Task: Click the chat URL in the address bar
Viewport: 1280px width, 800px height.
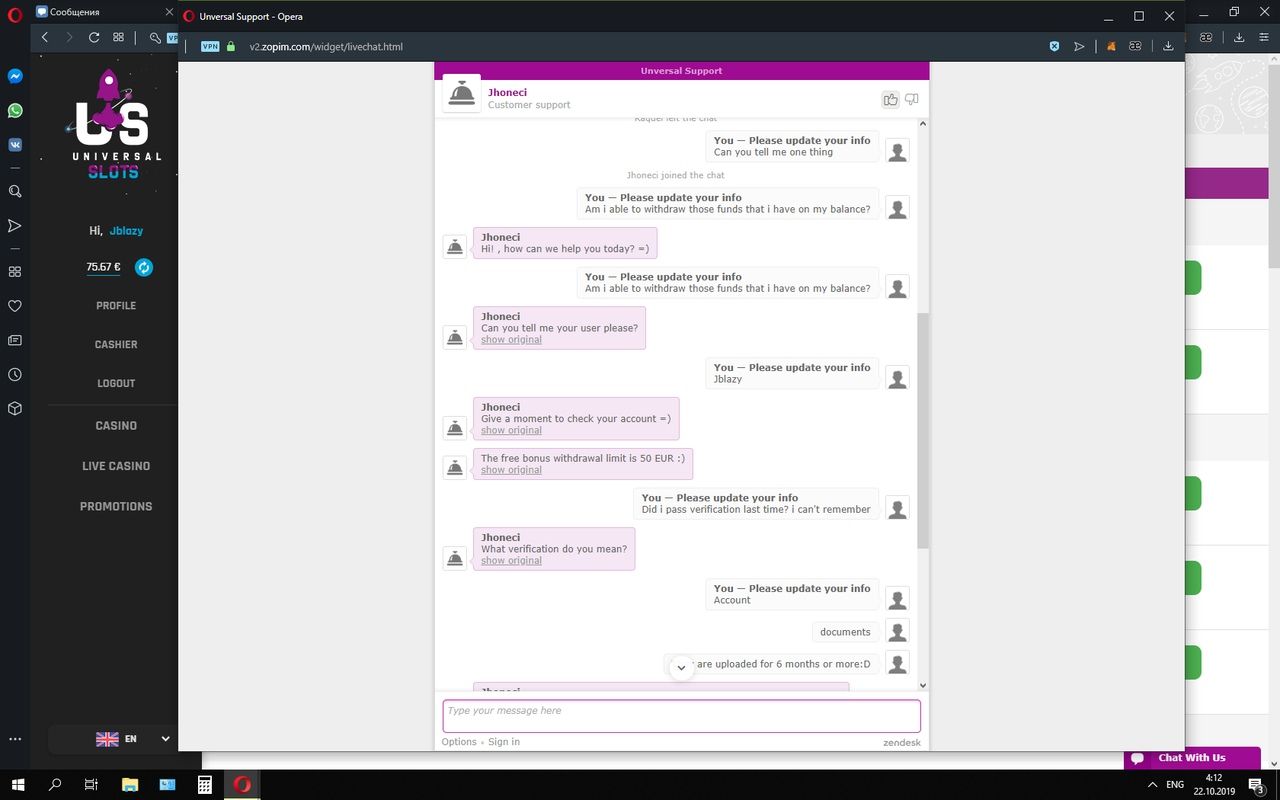Action: pos(326,47)
